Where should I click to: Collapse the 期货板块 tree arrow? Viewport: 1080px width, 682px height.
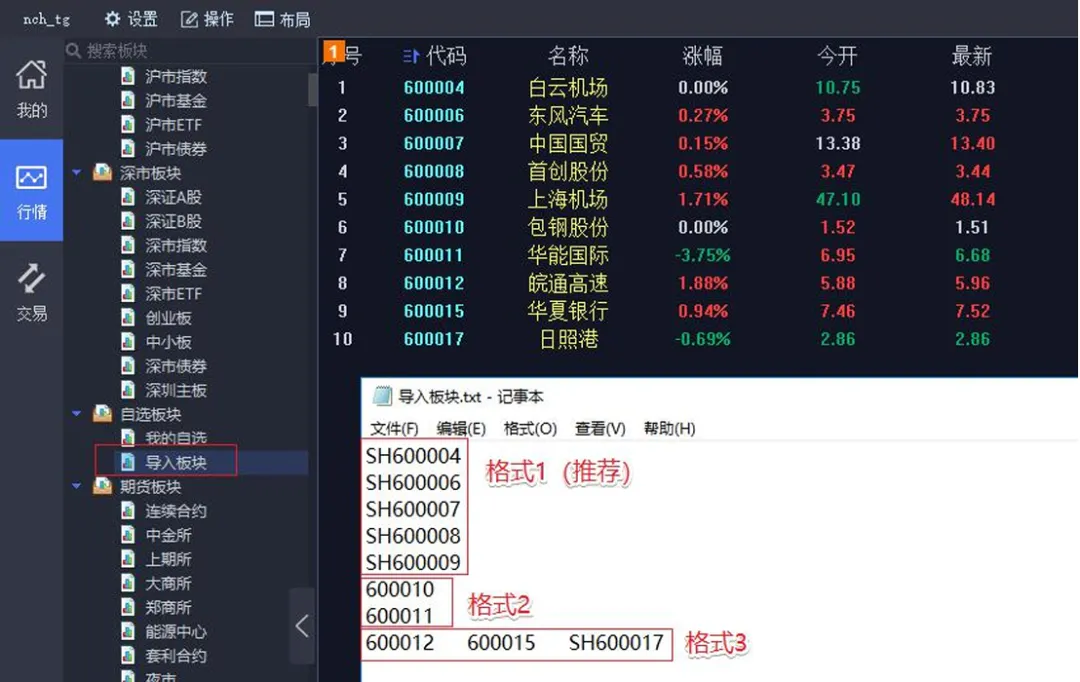point(76,486)
